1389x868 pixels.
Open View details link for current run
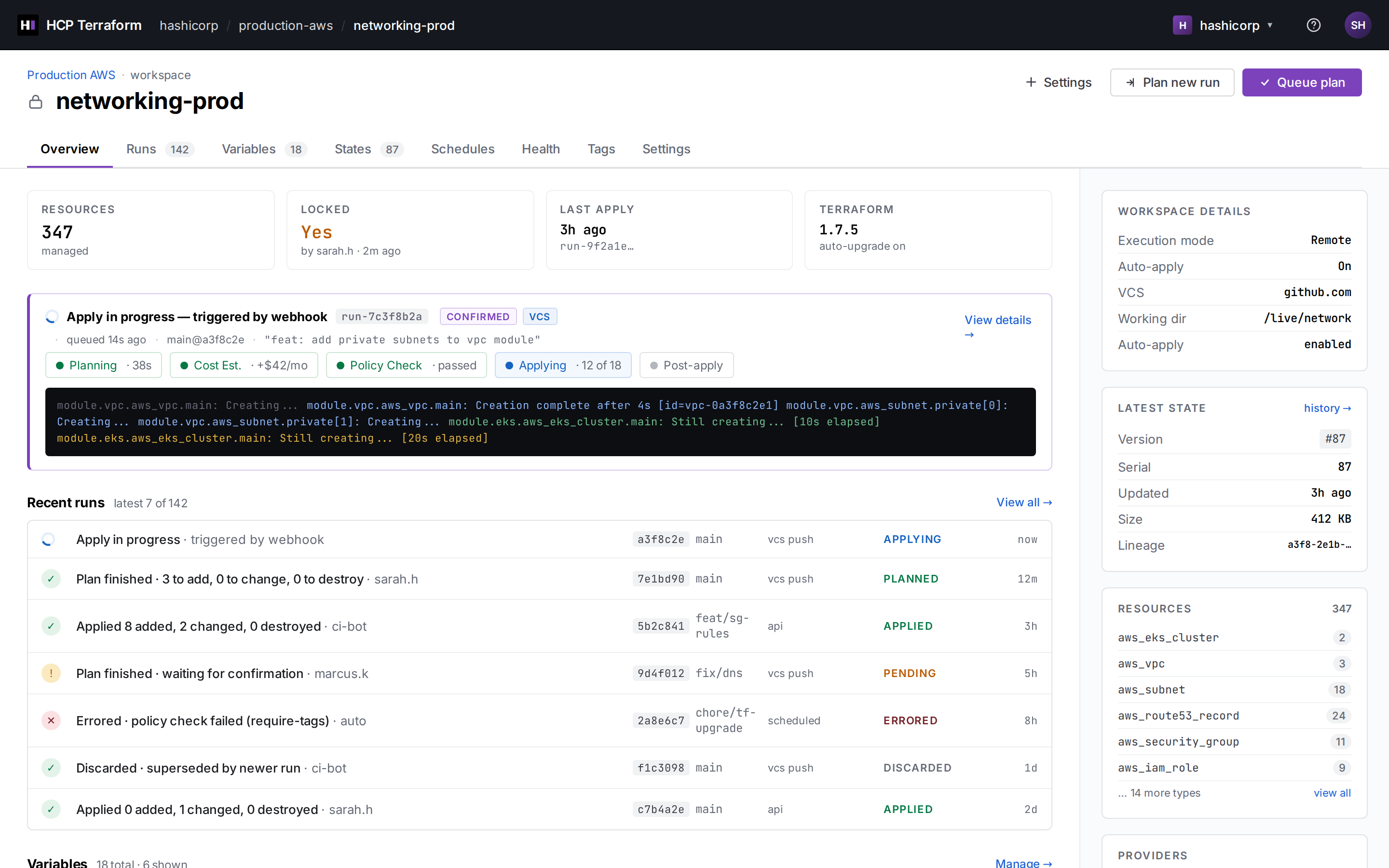coord(997,326)
